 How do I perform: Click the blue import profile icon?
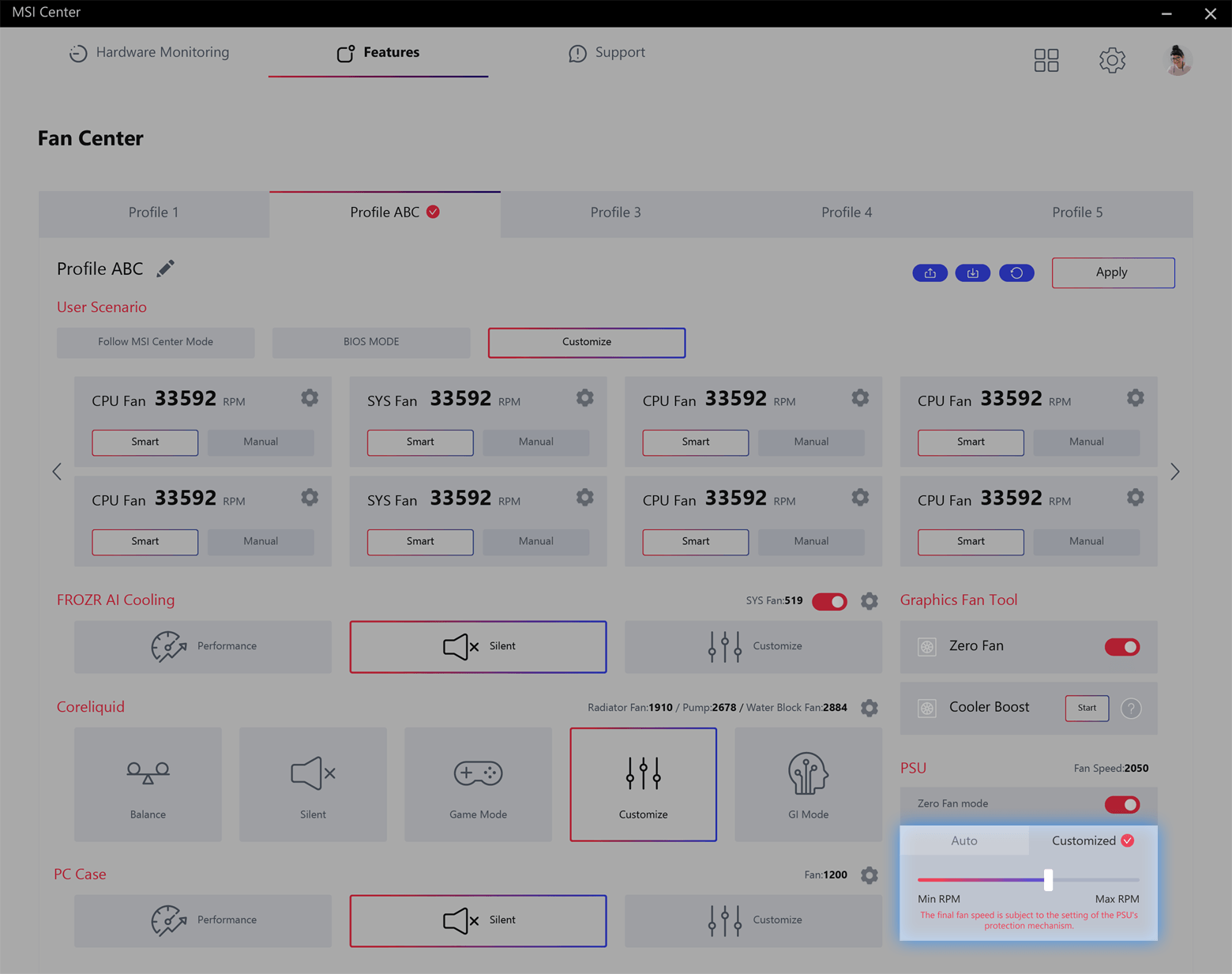(x=972, y=273)
